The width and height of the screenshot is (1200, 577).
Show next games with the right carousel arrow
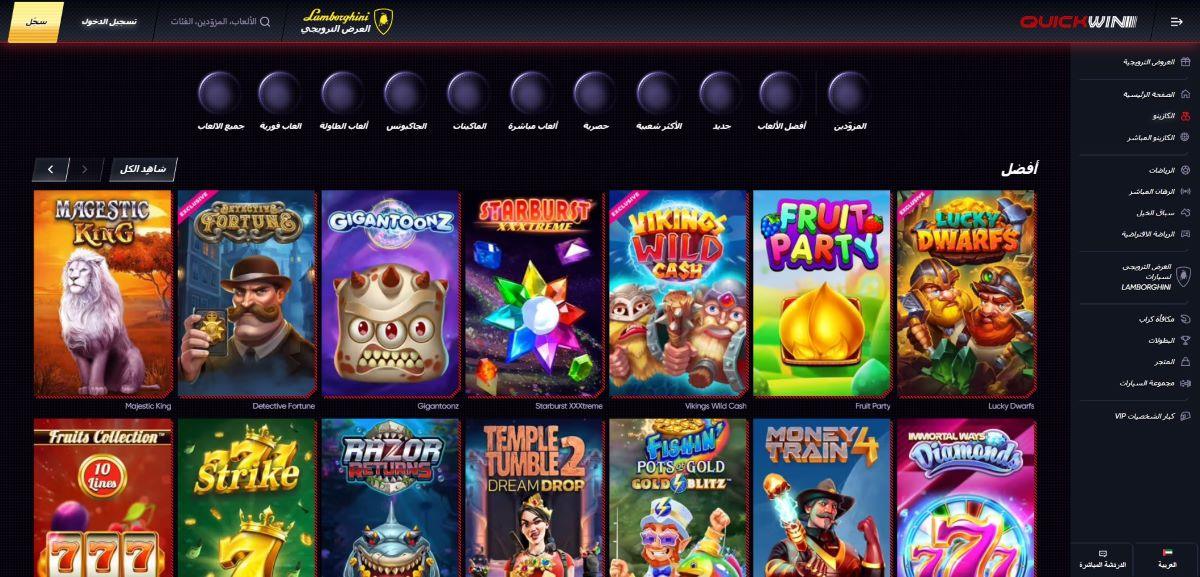tap(50, 169)
